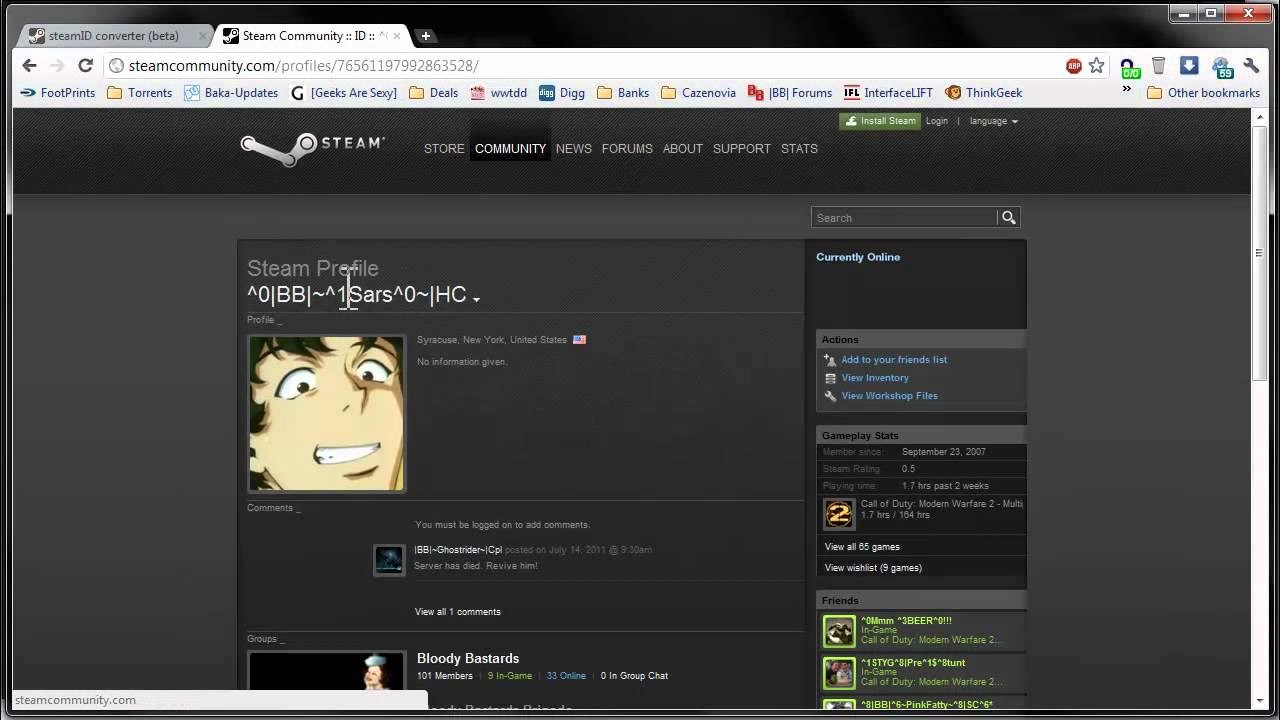Click the View Workshop Files link

(x=890, y=396)
